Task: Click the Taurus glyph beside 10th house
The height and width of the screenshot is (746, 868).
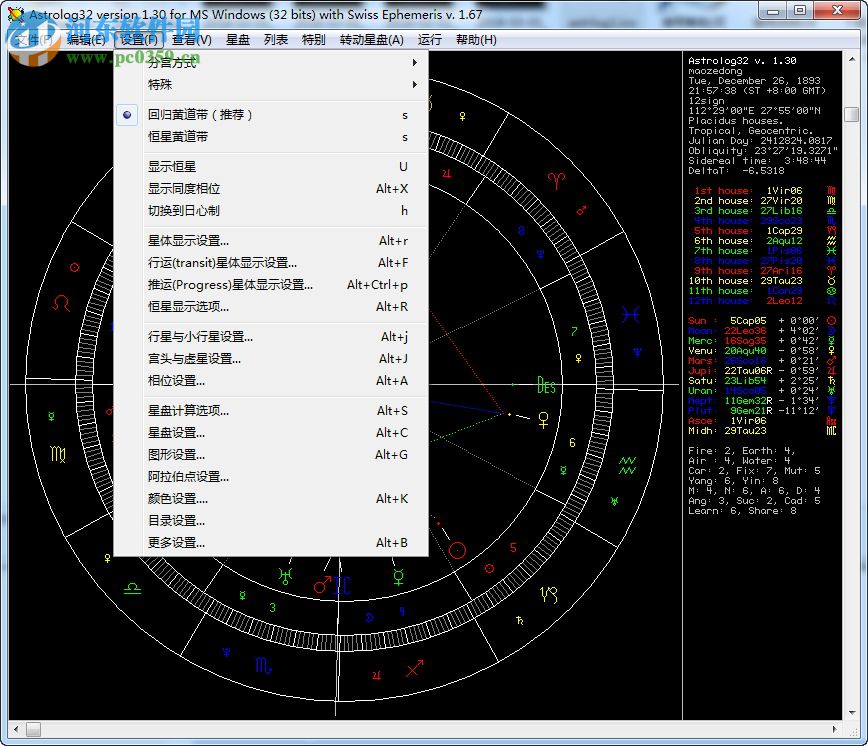Action: pyautogui.click(x=830, y=282)
